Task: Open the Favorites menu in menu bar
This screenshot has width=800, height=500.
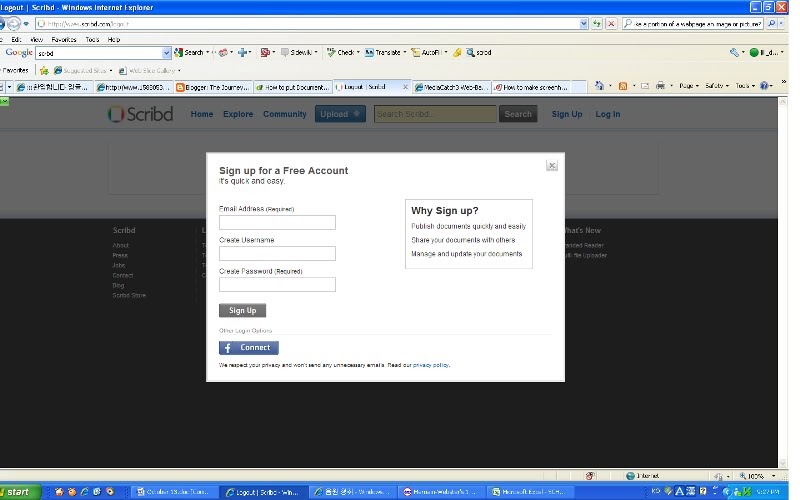Action: [x=64, y=39]
